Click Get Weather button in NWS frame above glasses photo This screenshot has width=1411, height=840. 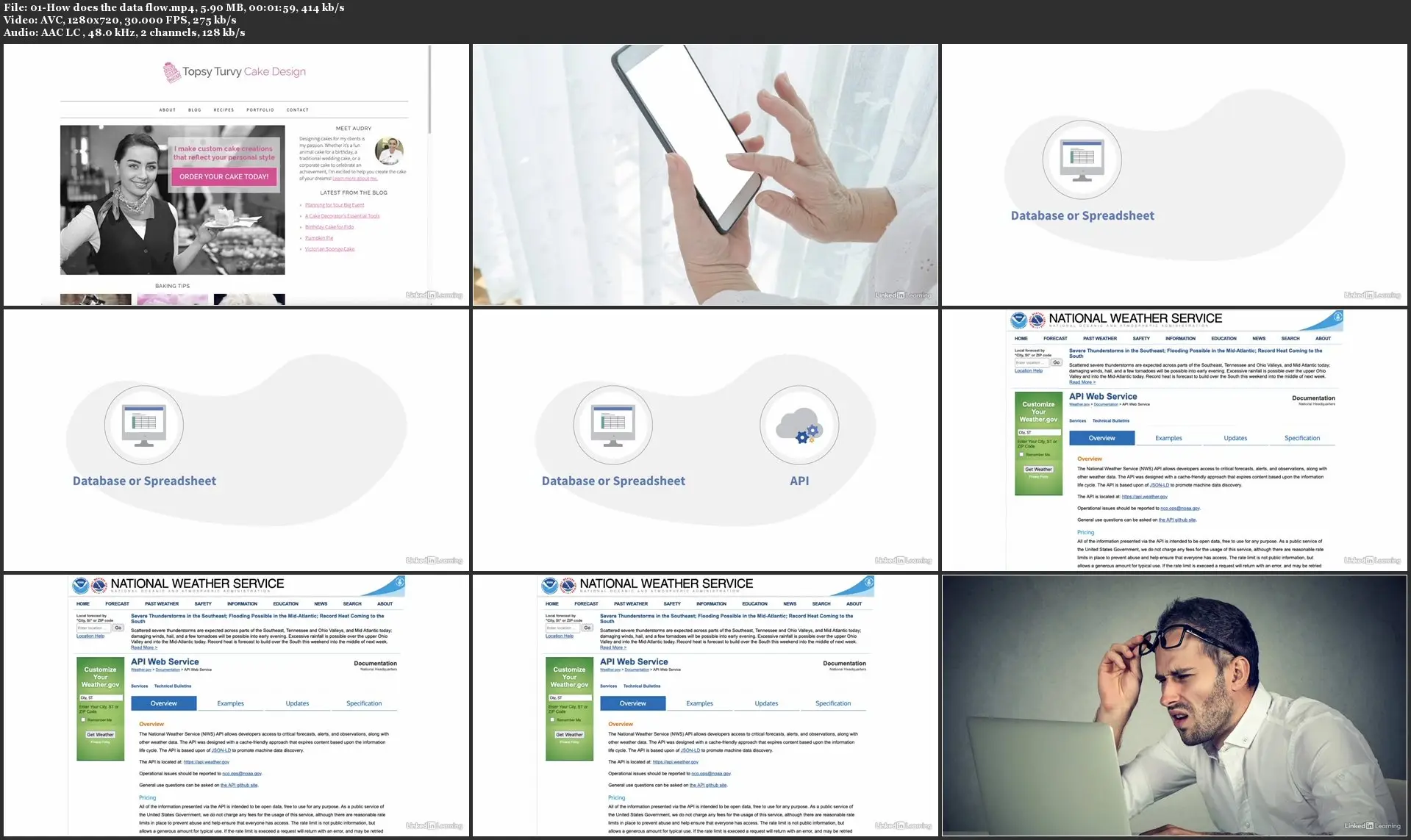(1038, 469)
